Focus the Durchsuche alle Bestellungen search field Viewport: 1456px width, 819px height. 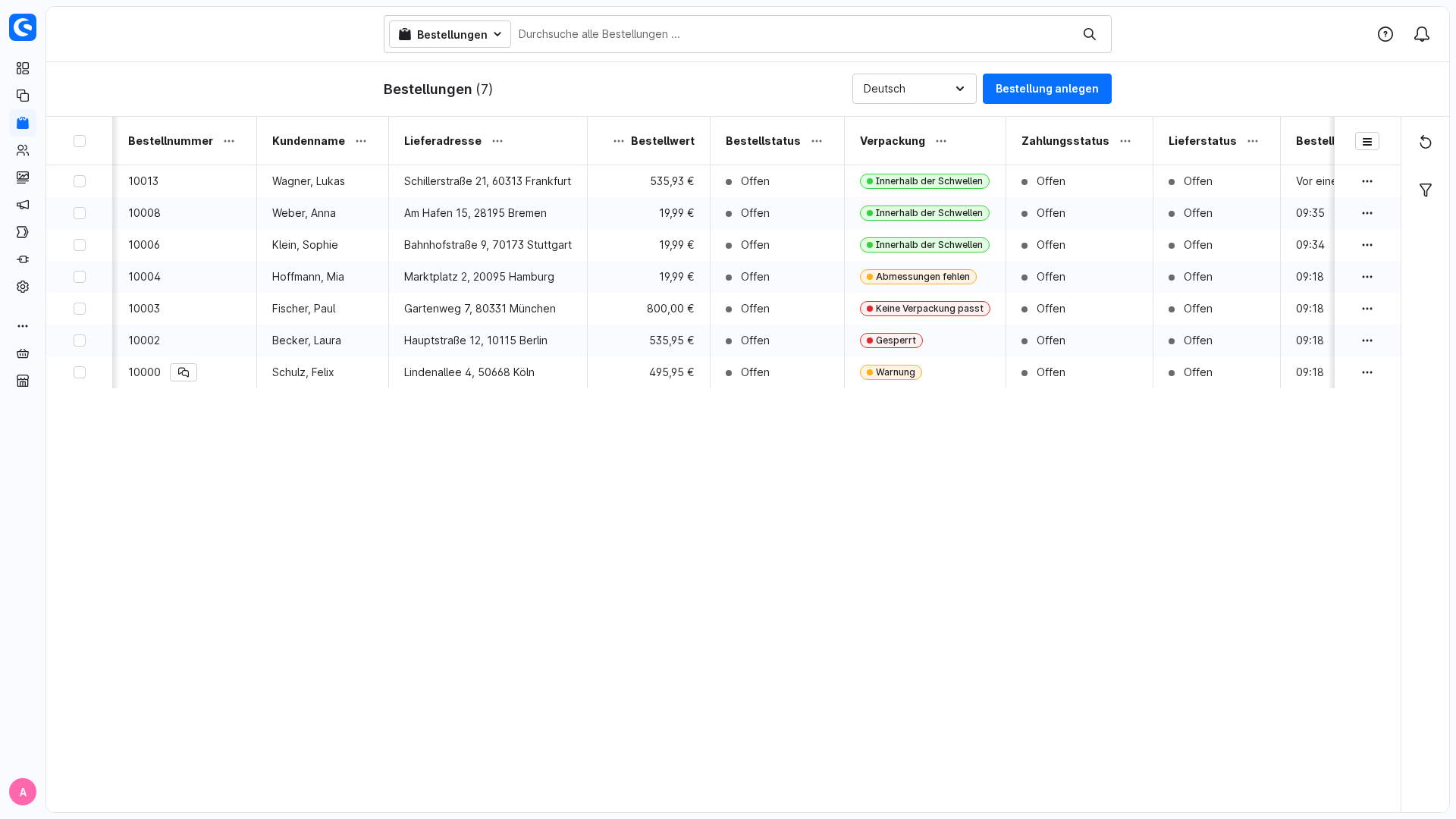(x=796, y=34)
